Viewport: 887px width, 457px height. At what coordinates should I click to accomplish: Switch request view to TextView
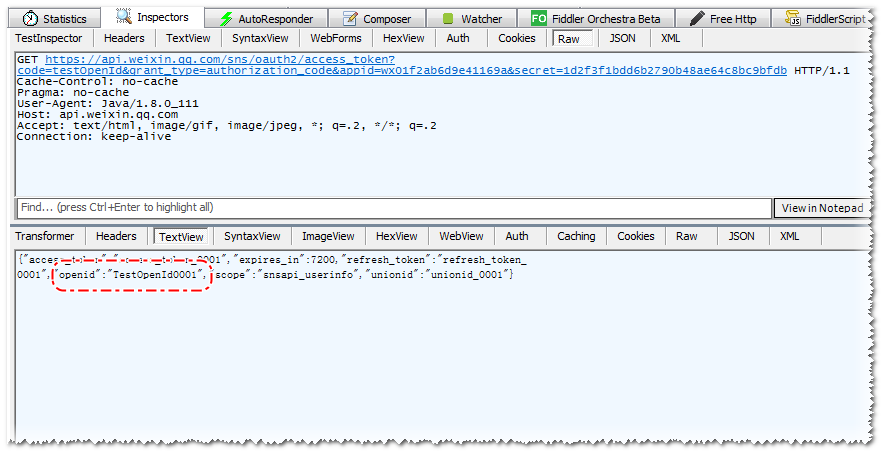(188, 38)
